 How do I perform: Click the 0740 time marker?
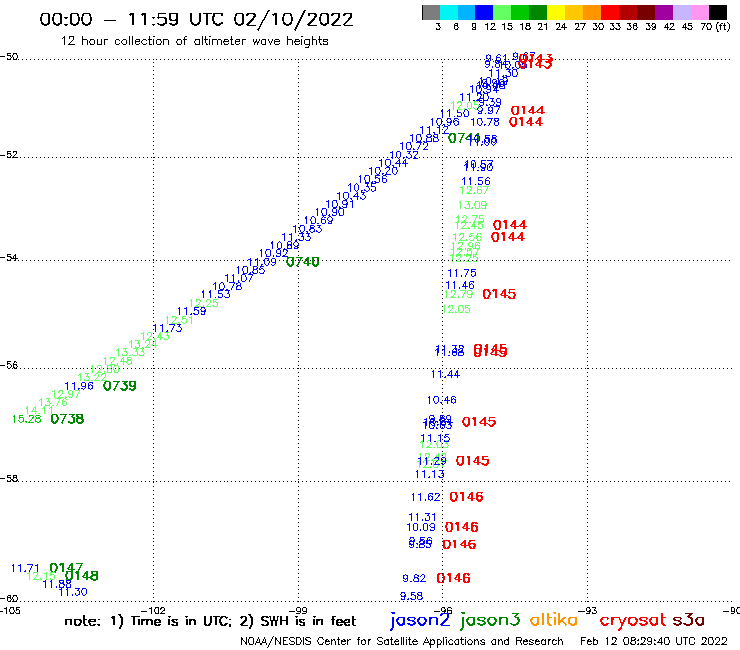[303, 262]
